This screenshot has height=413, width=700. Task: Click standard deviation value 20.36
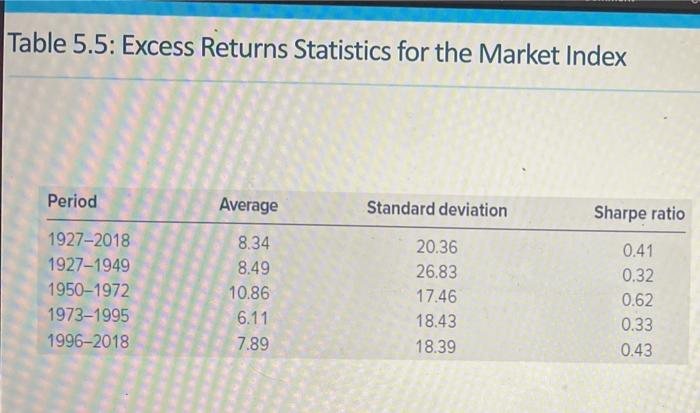click(x=437, y=247)
